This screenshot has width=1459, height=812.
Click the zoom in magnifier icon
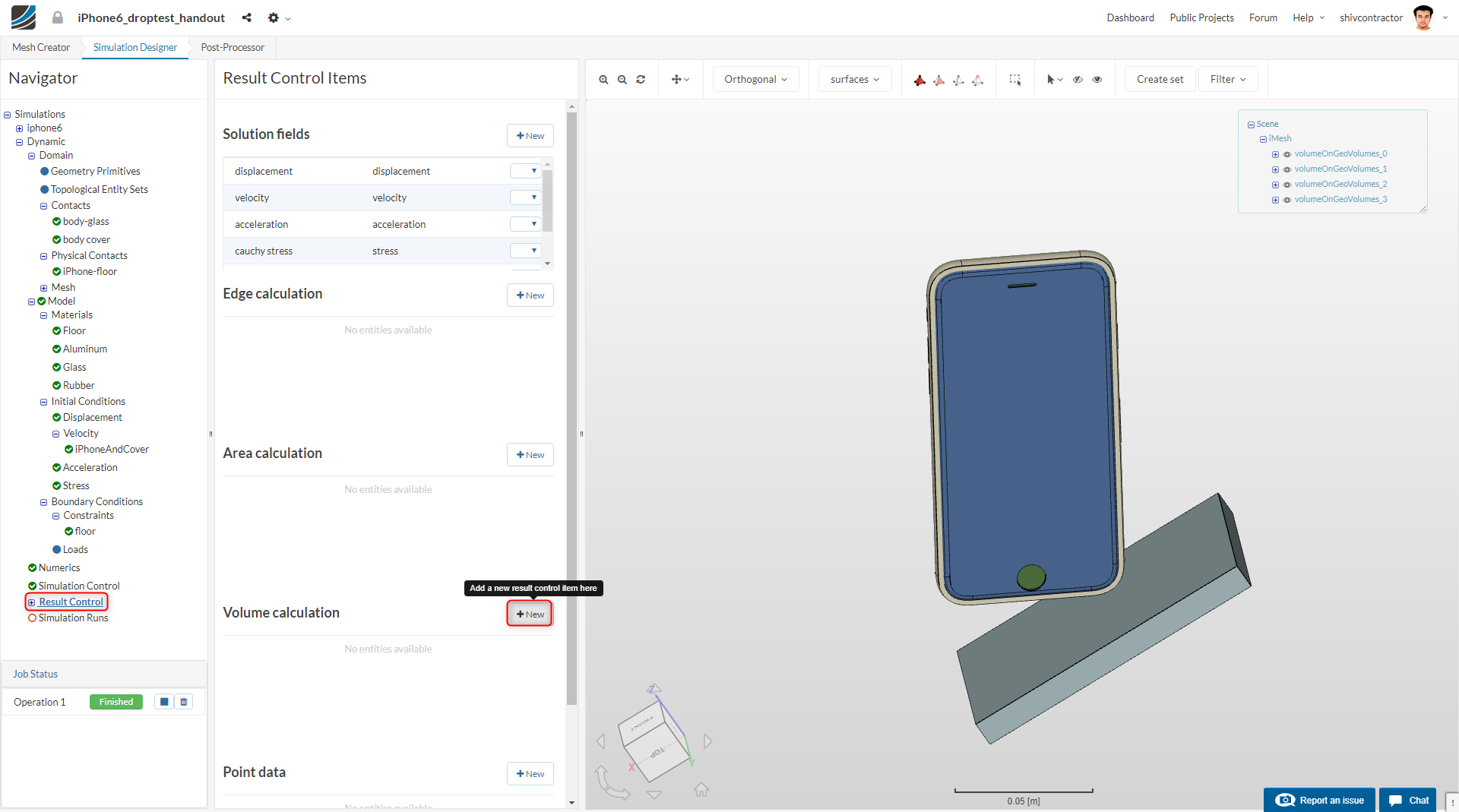pyautogui.click(x=603, y=80)
